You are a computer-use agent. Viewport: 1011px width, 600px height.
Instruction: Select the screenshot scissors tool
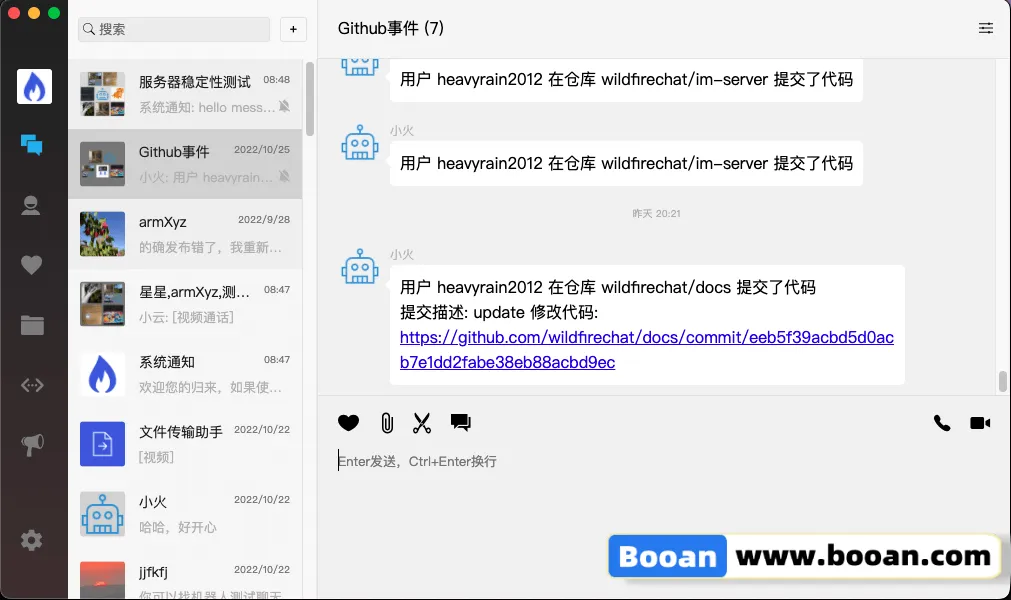422,423
